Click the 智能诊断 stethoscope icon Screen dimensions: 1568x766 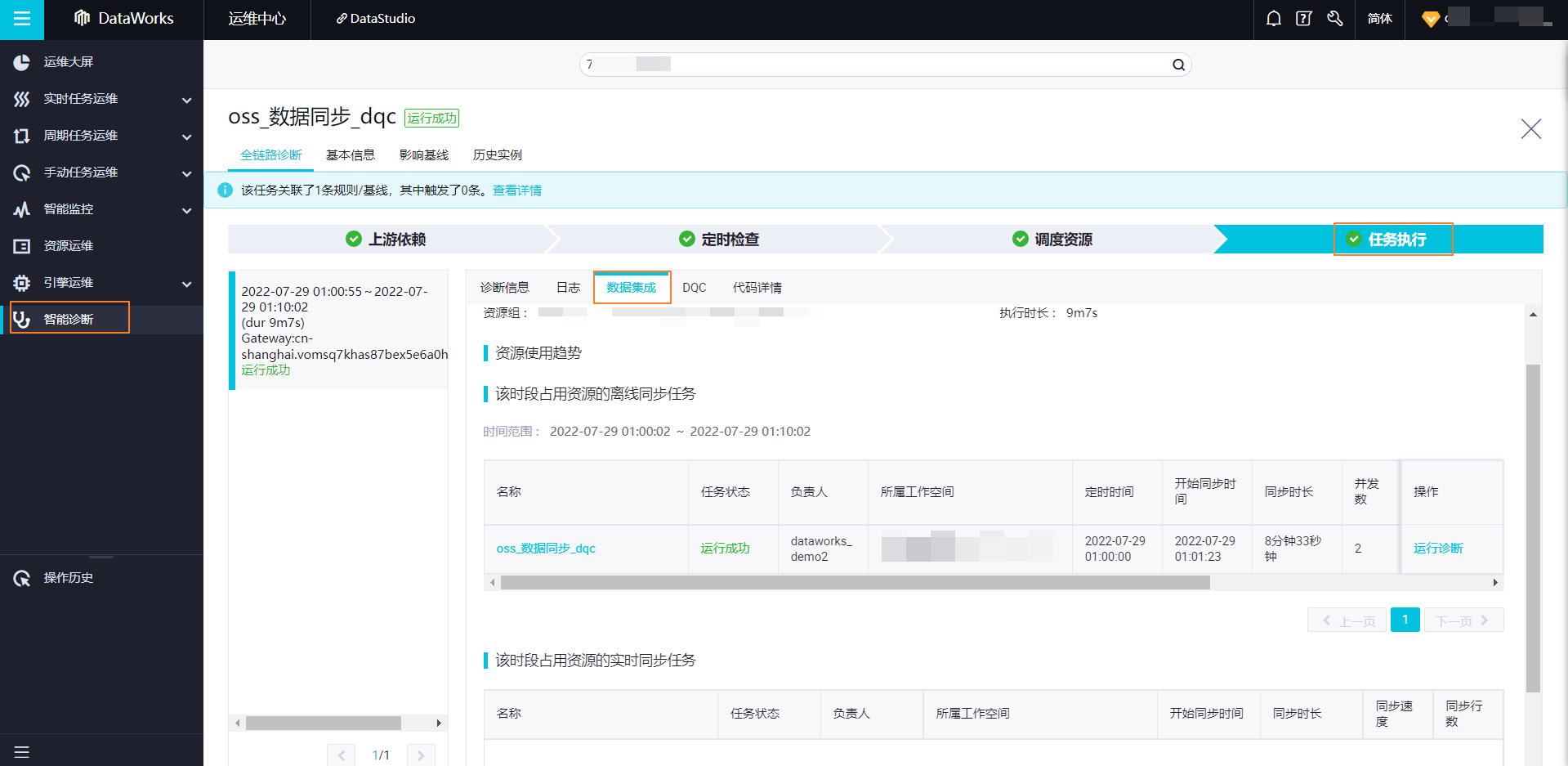[x=22, y=320]
